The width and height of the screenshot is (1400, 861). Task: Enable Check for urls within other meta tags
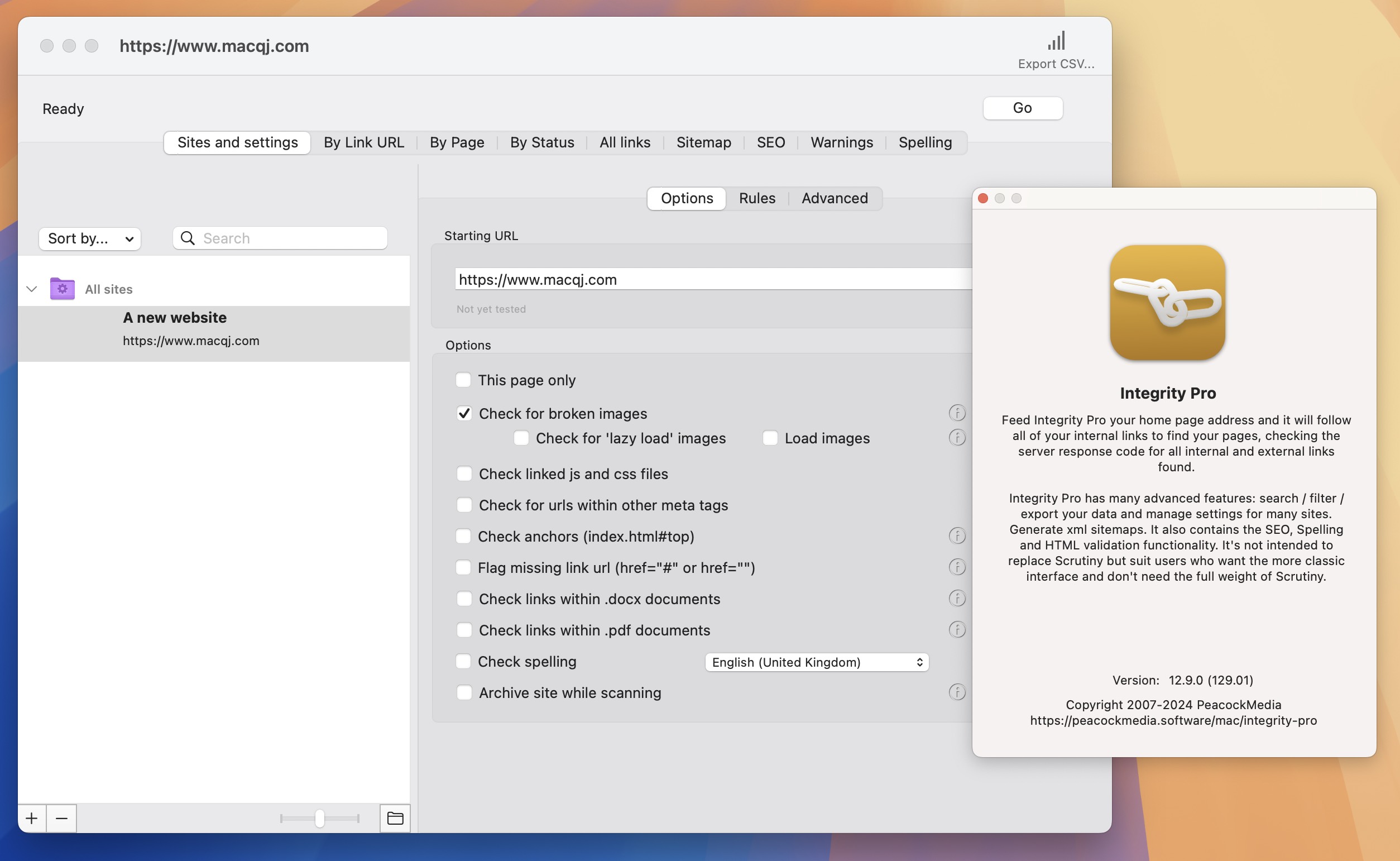(x=464, y=505)
